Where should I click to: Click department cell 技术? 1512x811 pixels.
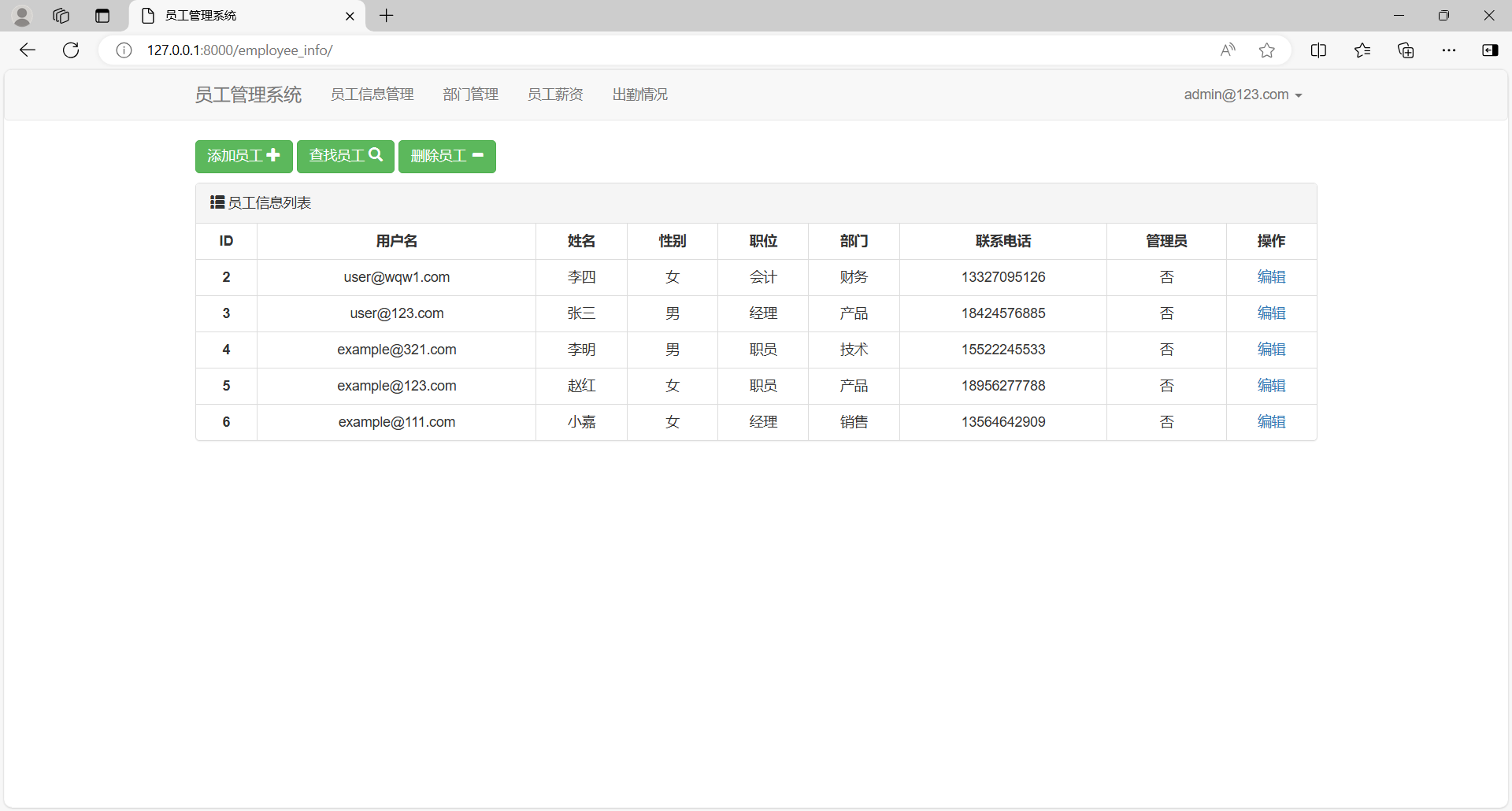[x=854, y=350]
